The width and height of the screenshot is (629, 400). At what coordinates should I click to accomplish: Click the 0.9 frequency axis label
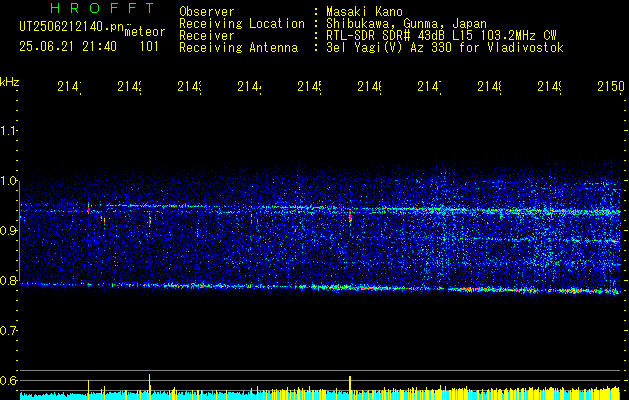(9, 230)
